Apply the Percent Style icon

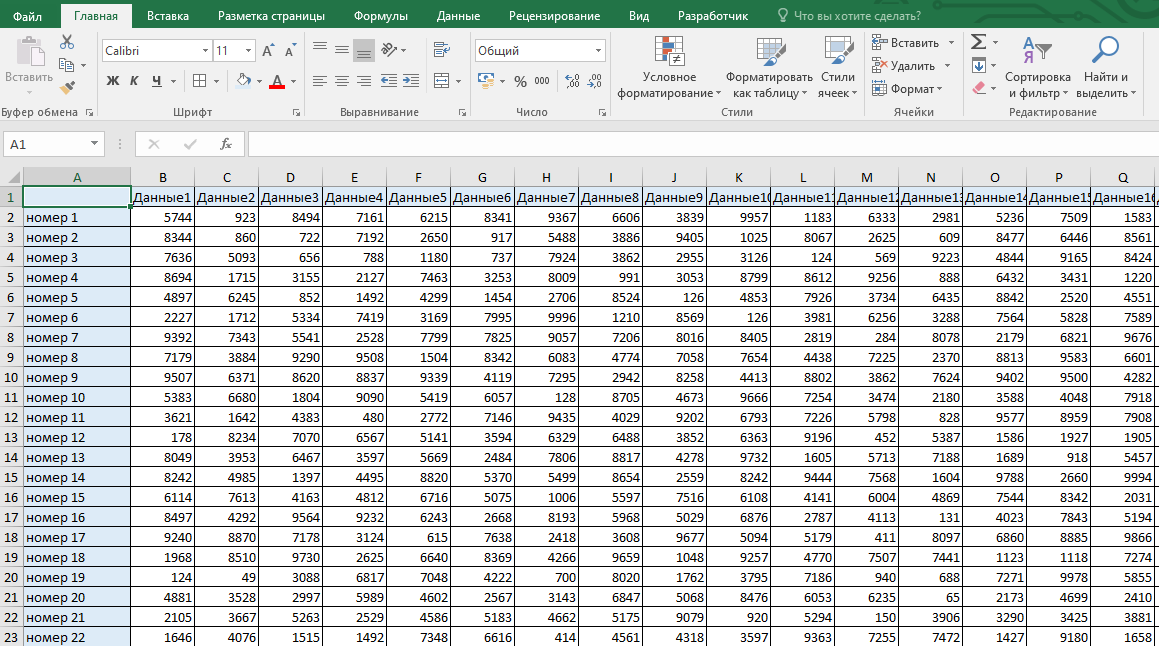[x=520, y=81]
